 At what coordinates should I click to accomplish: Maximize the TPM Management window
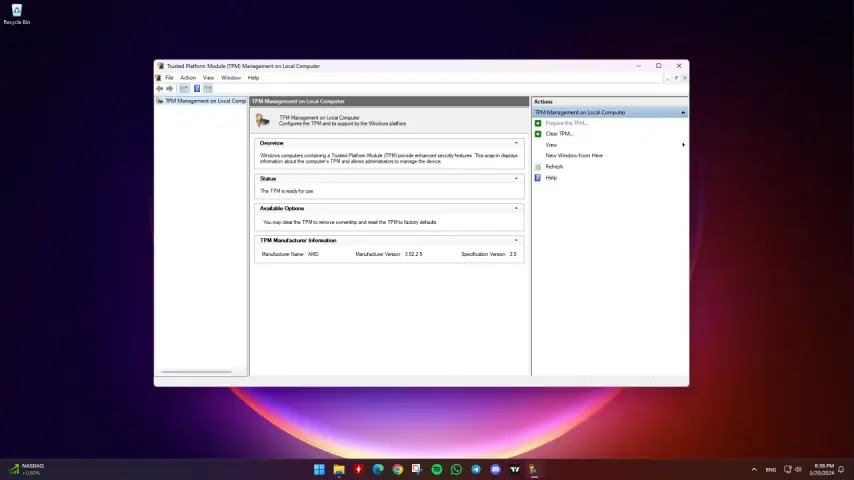(x=658, y=66)
